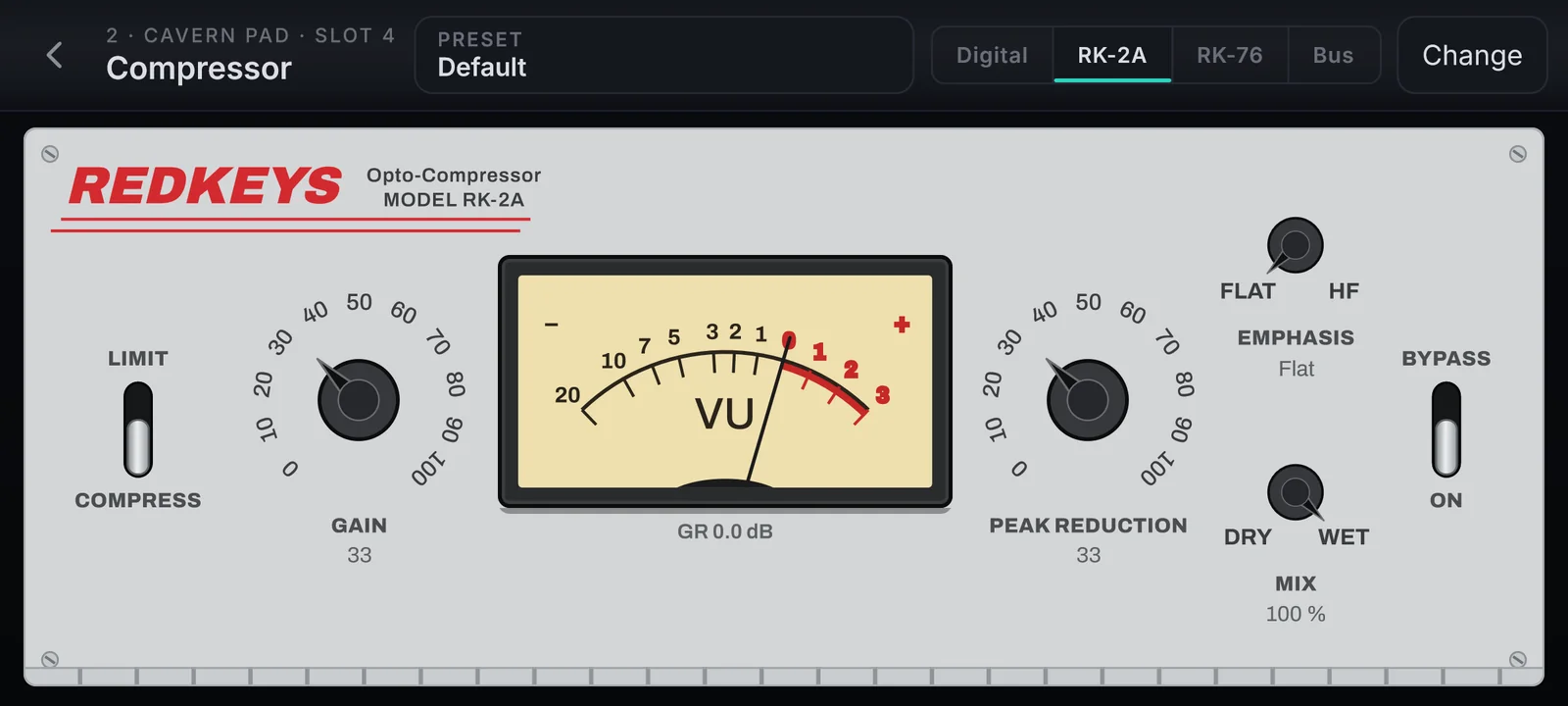The height and width of the screenshot is (706, 1568).
Task: Click the REDKEYS logo
Action: point(206,186)
